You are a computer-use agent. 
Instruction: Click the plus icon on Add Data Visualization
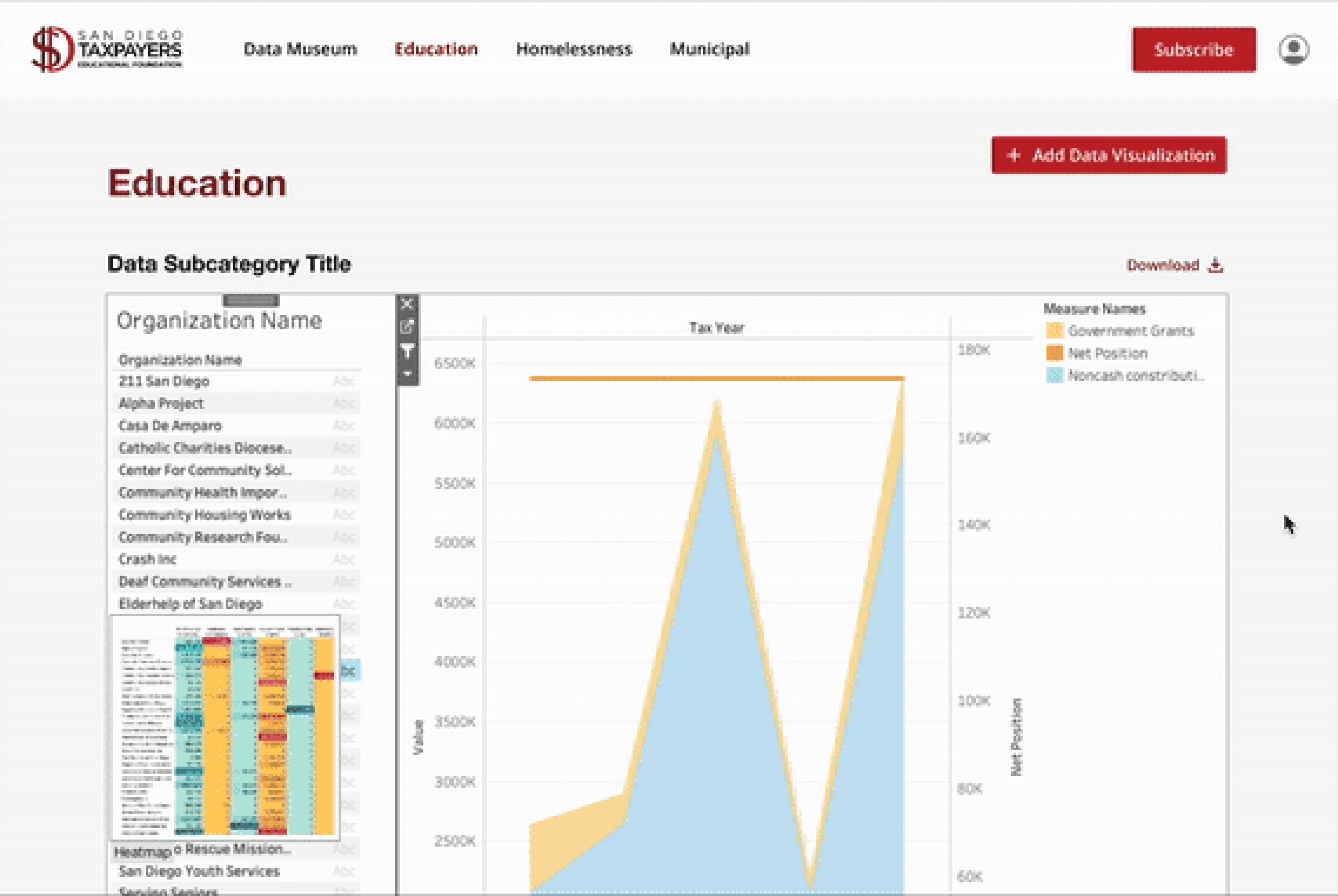(1013, 155)
